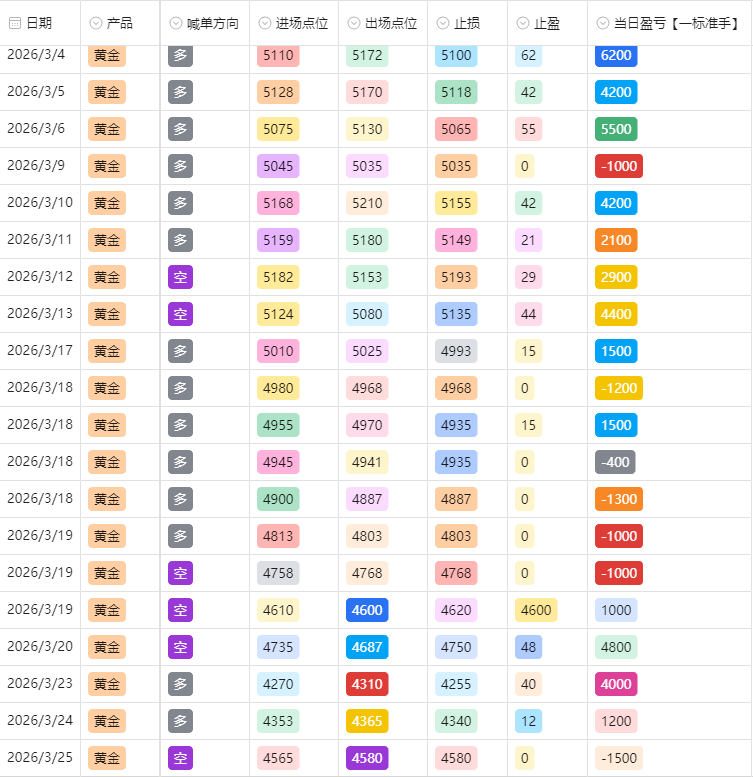The image size is (753, 777).
Task: Click the field icon next to 止盈
Action: [523, 23]
